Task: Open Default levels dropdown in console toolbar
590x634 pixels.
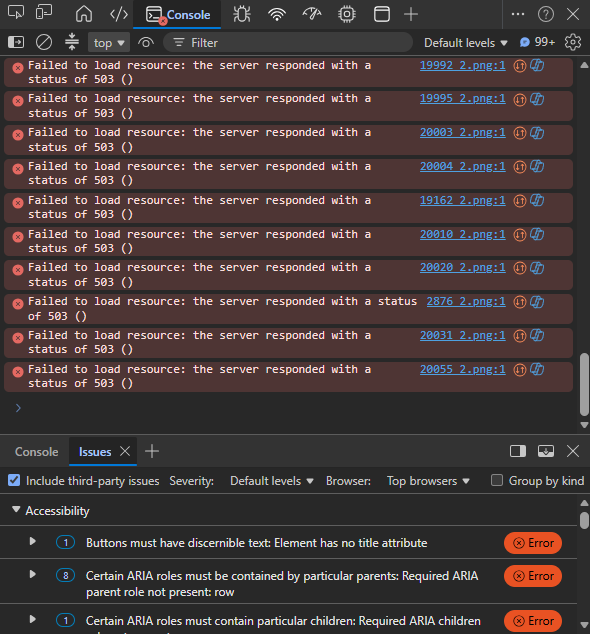Action: pyautogui.click(x=465, y=42)
